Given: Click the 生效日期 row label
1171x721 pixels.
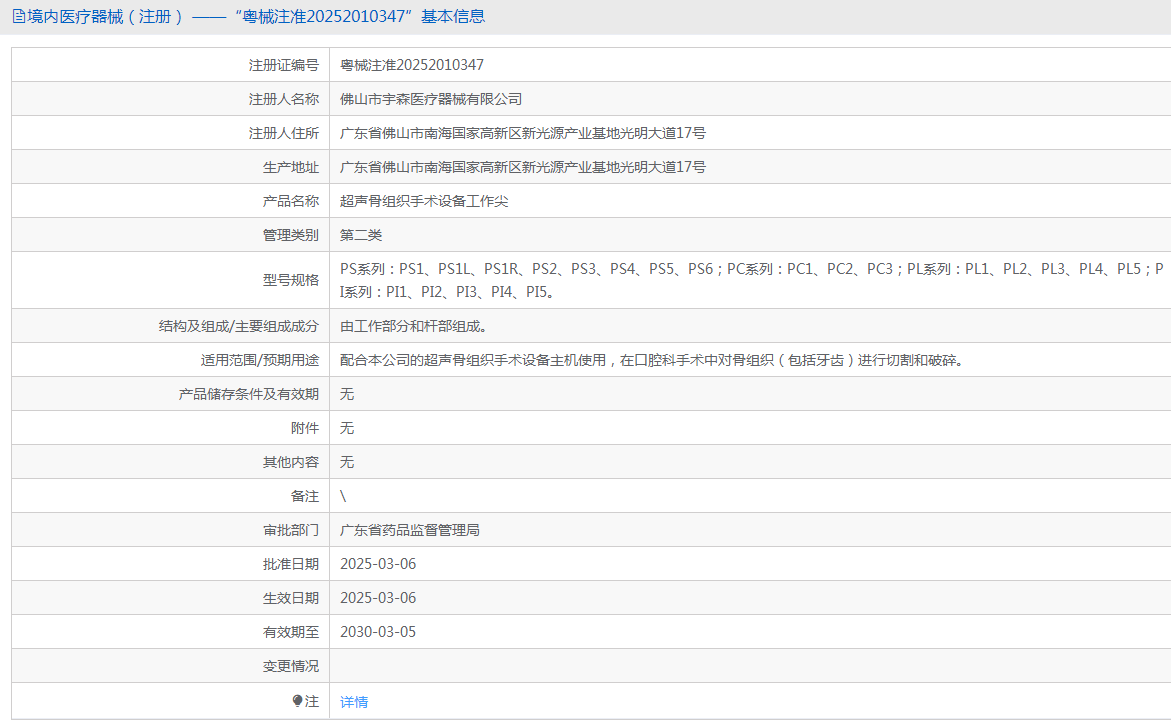Looking at the screenshot, I should [291, 598].
